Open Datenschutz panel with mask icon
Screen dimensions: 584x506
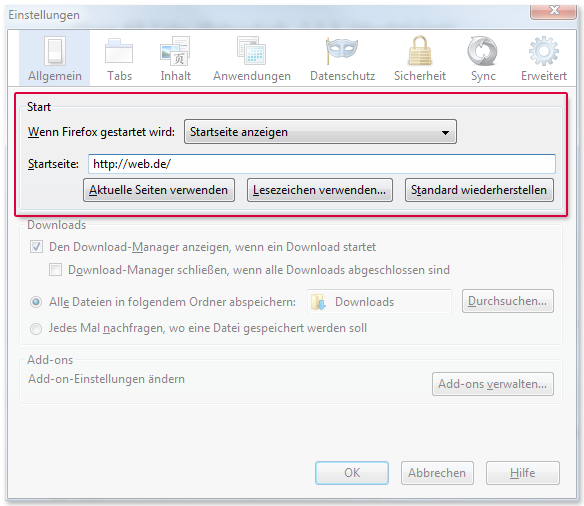tap(342, 58)
